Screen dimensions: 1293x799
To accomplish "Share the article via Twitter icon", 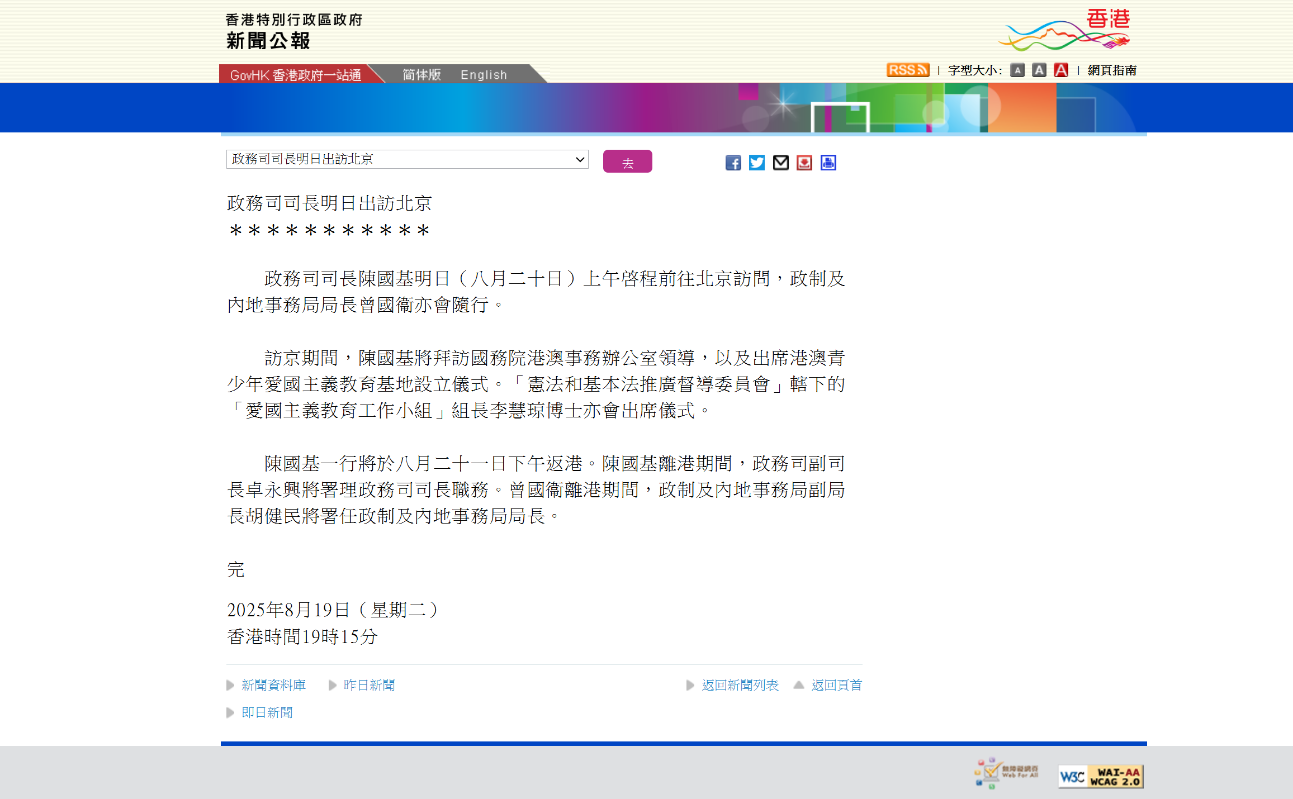I will point(757,163).
